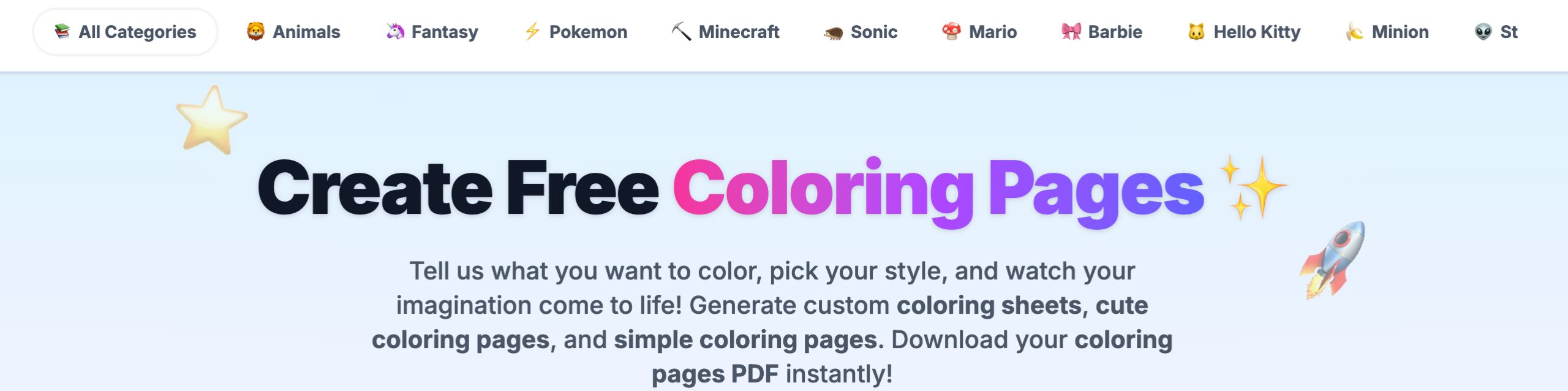This screenshot has width=1568, height=391.
Task: Click the rocket emoji decoration
Action: pyautogui.click(x=1333, y=260)
